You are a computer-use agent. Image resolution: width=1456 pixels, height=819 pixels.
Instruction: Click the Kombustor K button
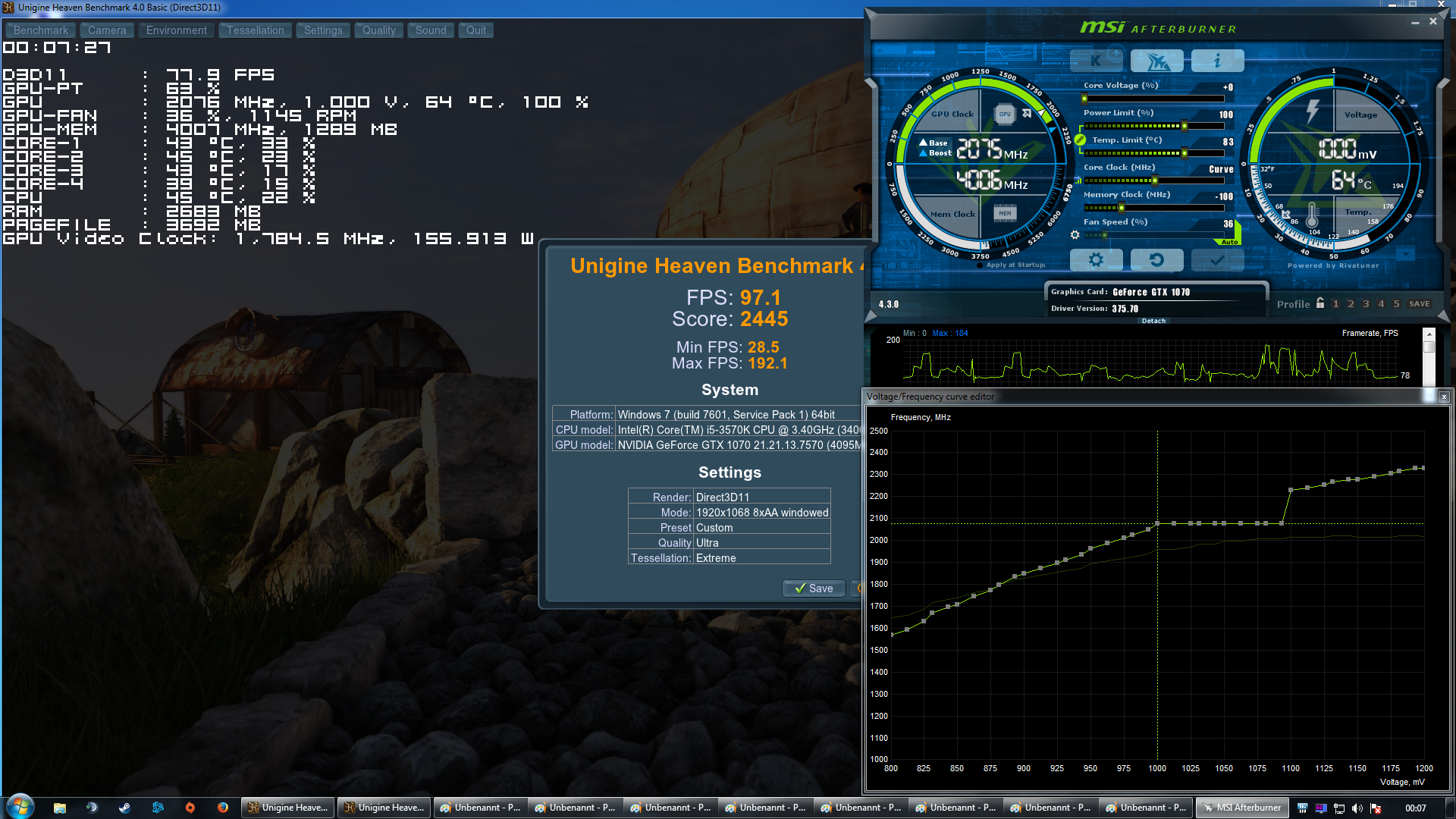[x=1096, y=61]
